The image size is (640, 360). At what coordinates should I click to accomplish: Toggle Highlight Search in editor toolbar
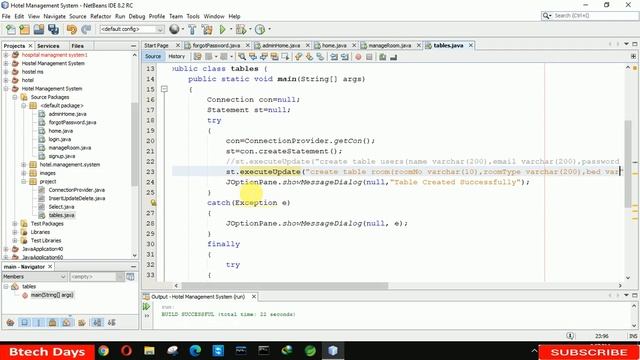click(x=274, y=57)
